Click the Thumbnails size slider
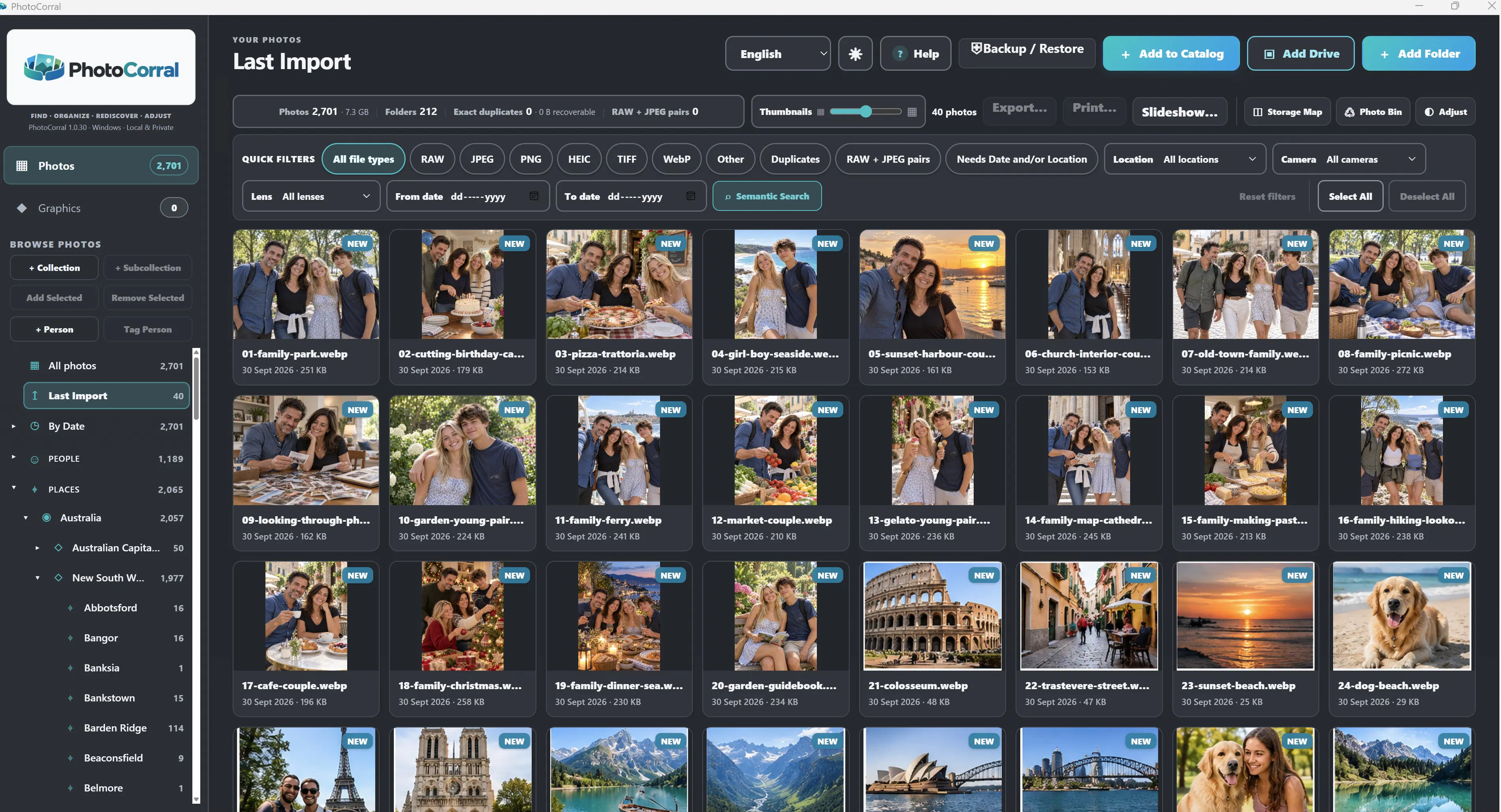This screenshot has height=812, width=1501. (x=865, y=111)
